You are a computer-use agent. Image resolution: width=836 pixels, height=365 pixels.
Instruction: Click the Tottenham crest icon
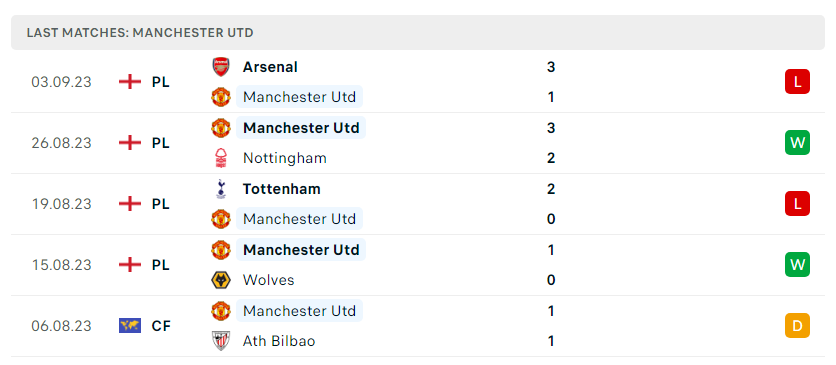221,189
